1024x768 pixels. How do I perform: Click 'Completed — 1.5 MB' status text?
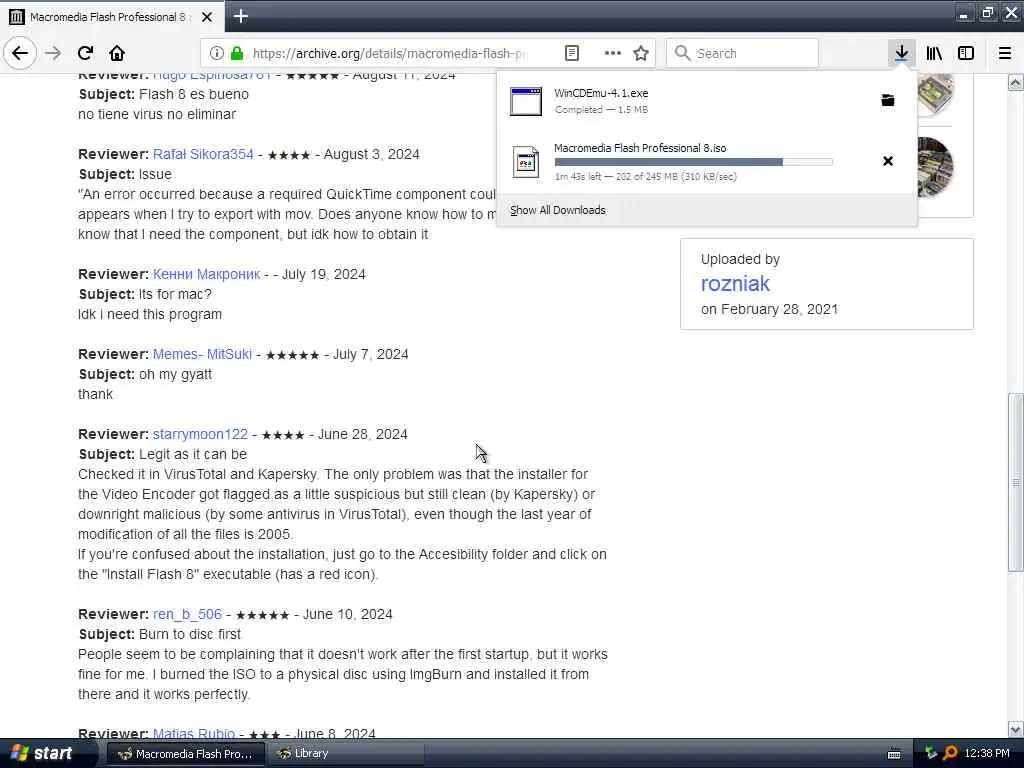(x=601, y=110)
